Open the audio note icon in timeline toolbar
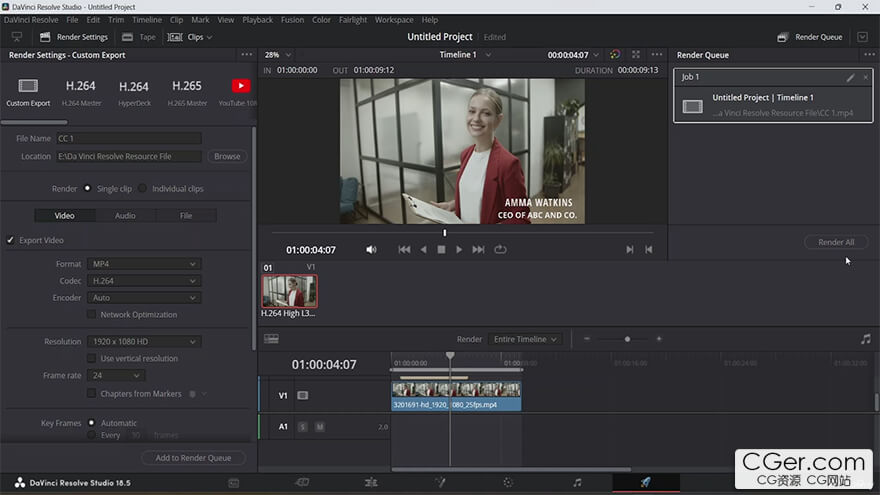The image size is (880, 495). tap(866, 339)
